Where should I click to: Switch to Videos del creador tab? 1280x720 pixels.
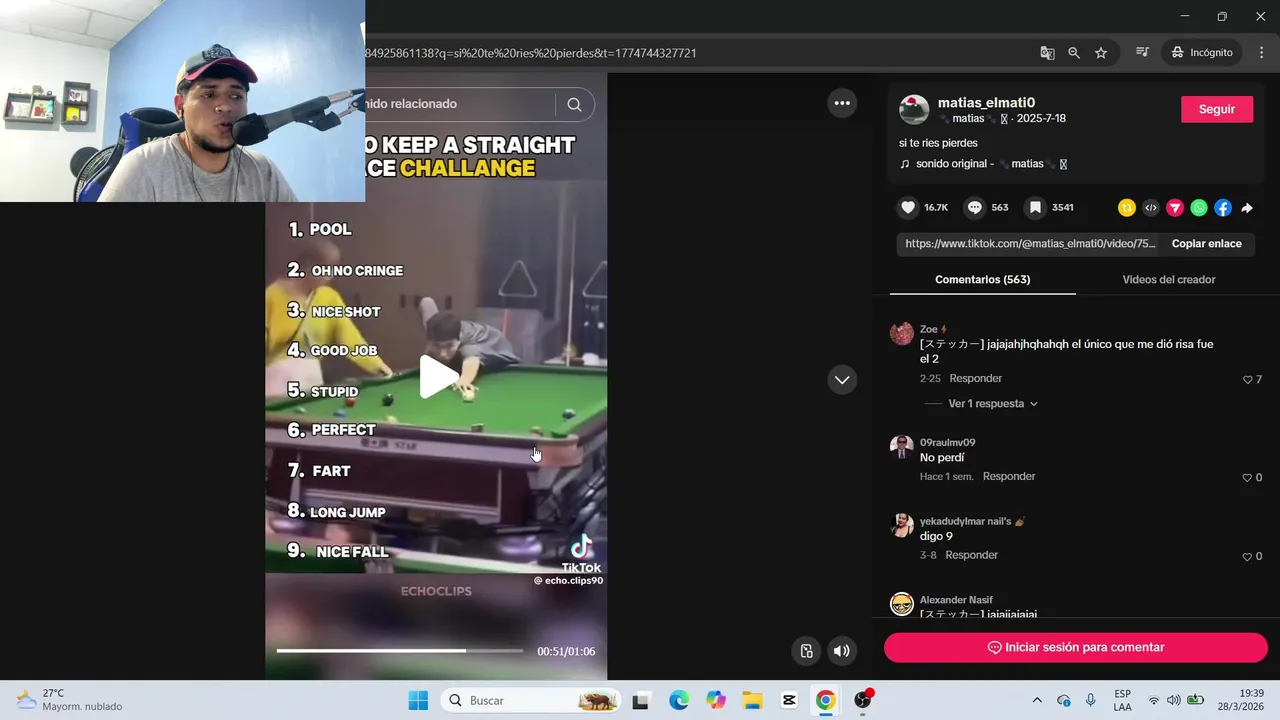point(1169,280)
